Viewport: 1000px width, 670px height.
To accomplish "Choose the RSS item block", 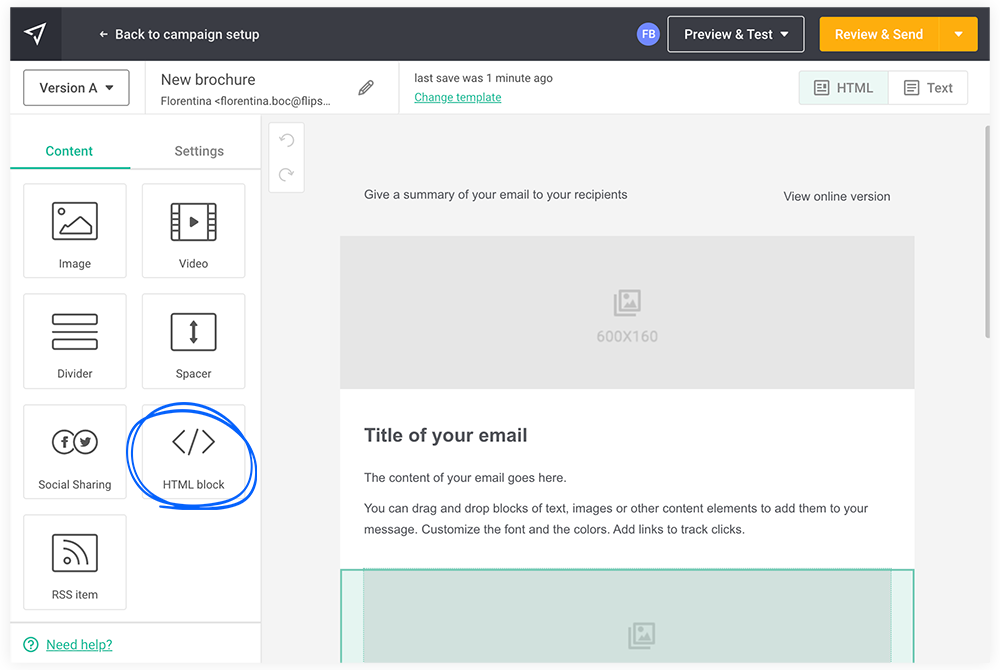I will pos(75,562).
